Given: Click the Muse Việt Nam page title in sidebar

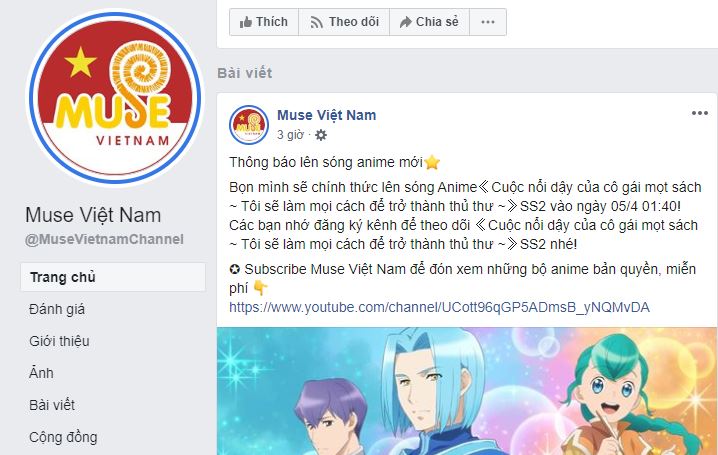Looking at the screenshot, I should (x=93, y=215).
